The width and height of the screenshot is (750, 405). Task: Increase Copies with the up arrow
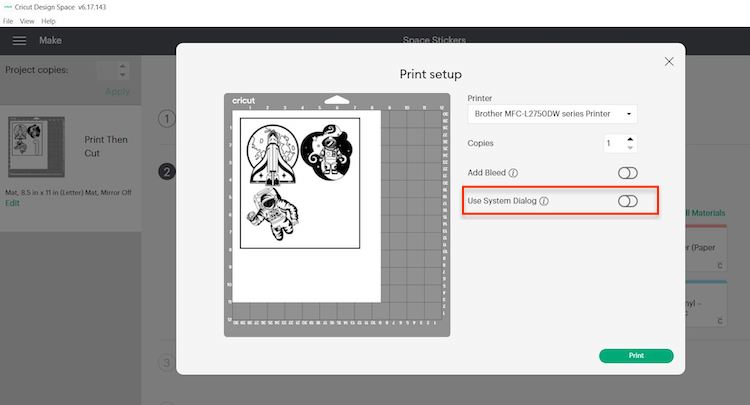pyautogui.click(x=630, y=139)
